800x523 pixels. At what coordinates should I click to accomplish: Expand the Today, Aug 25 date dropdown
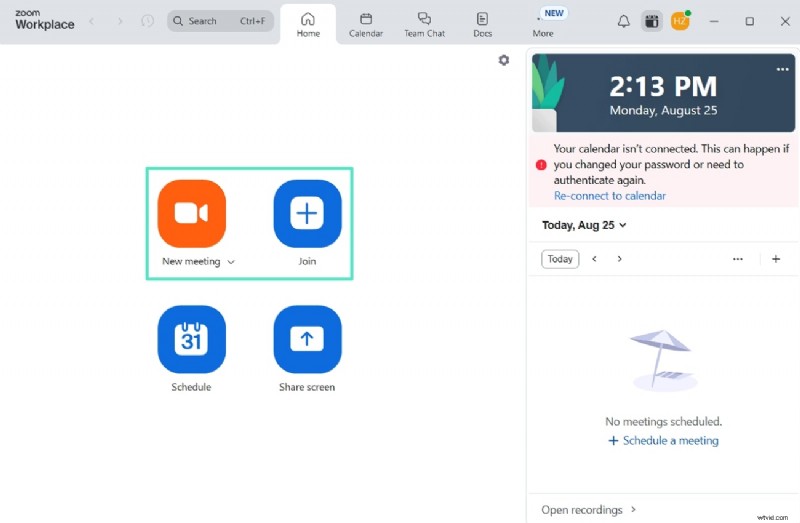623,226
